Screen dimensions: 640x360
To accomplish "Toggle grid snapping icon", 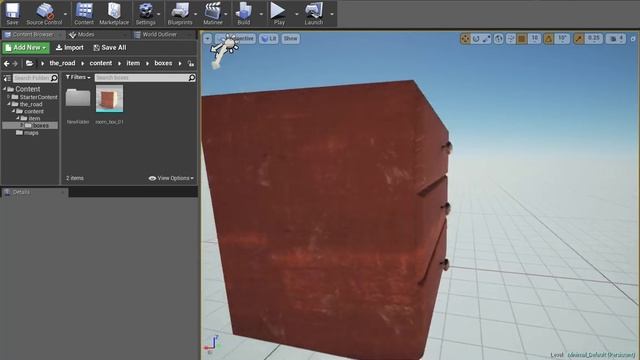I will pos(522,39).
